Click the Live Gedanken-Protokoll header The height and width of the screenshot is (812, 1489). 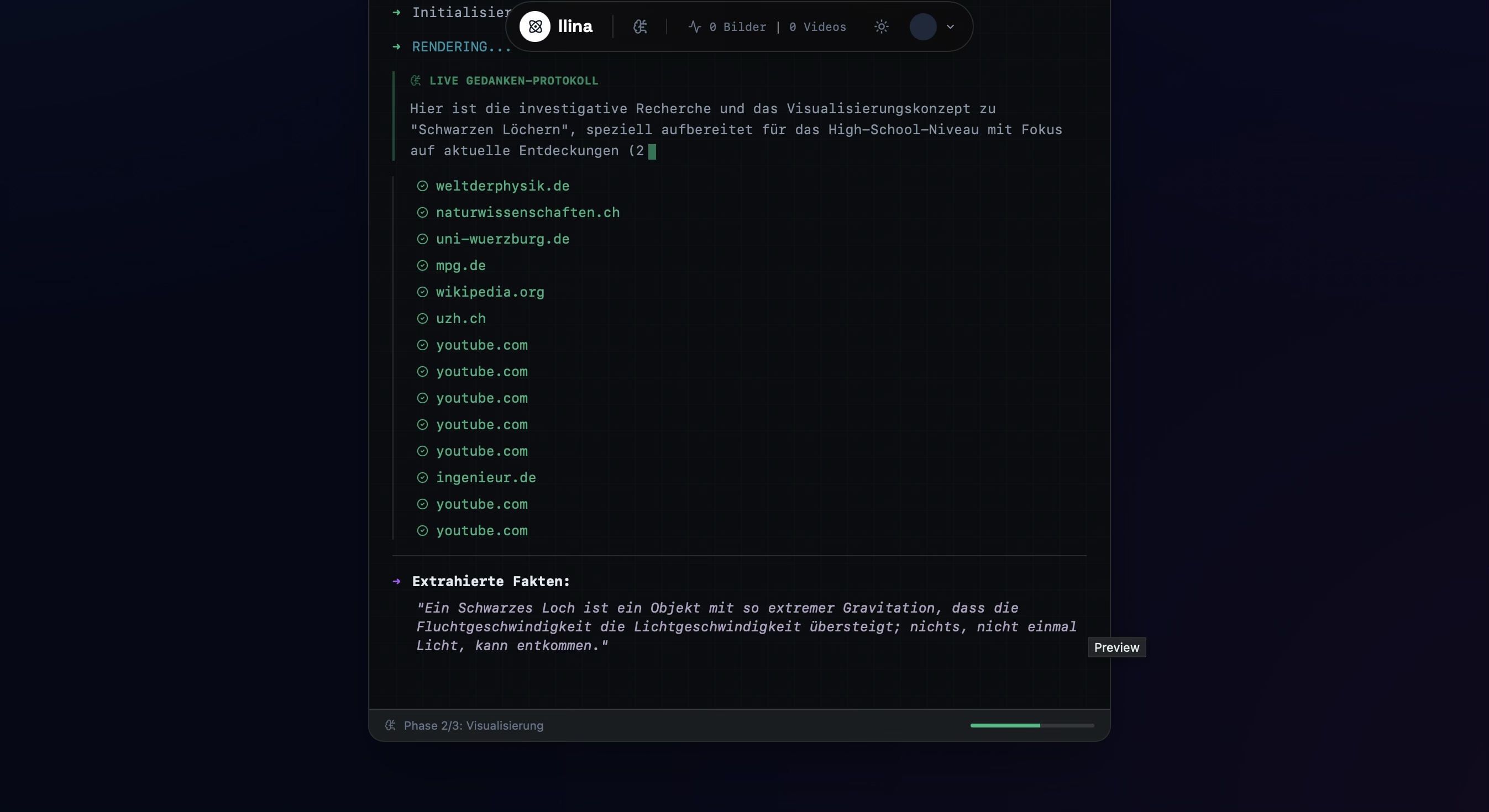coord(513,81)
